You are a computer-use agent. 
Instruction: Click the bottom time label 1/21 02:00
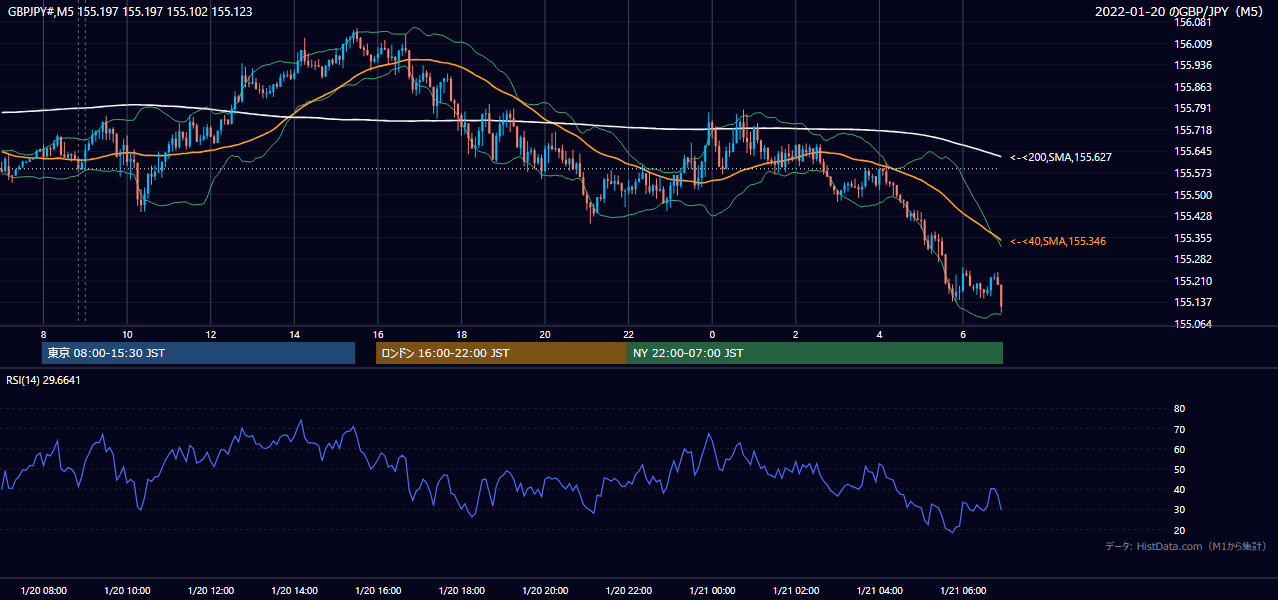coord(796,591)
